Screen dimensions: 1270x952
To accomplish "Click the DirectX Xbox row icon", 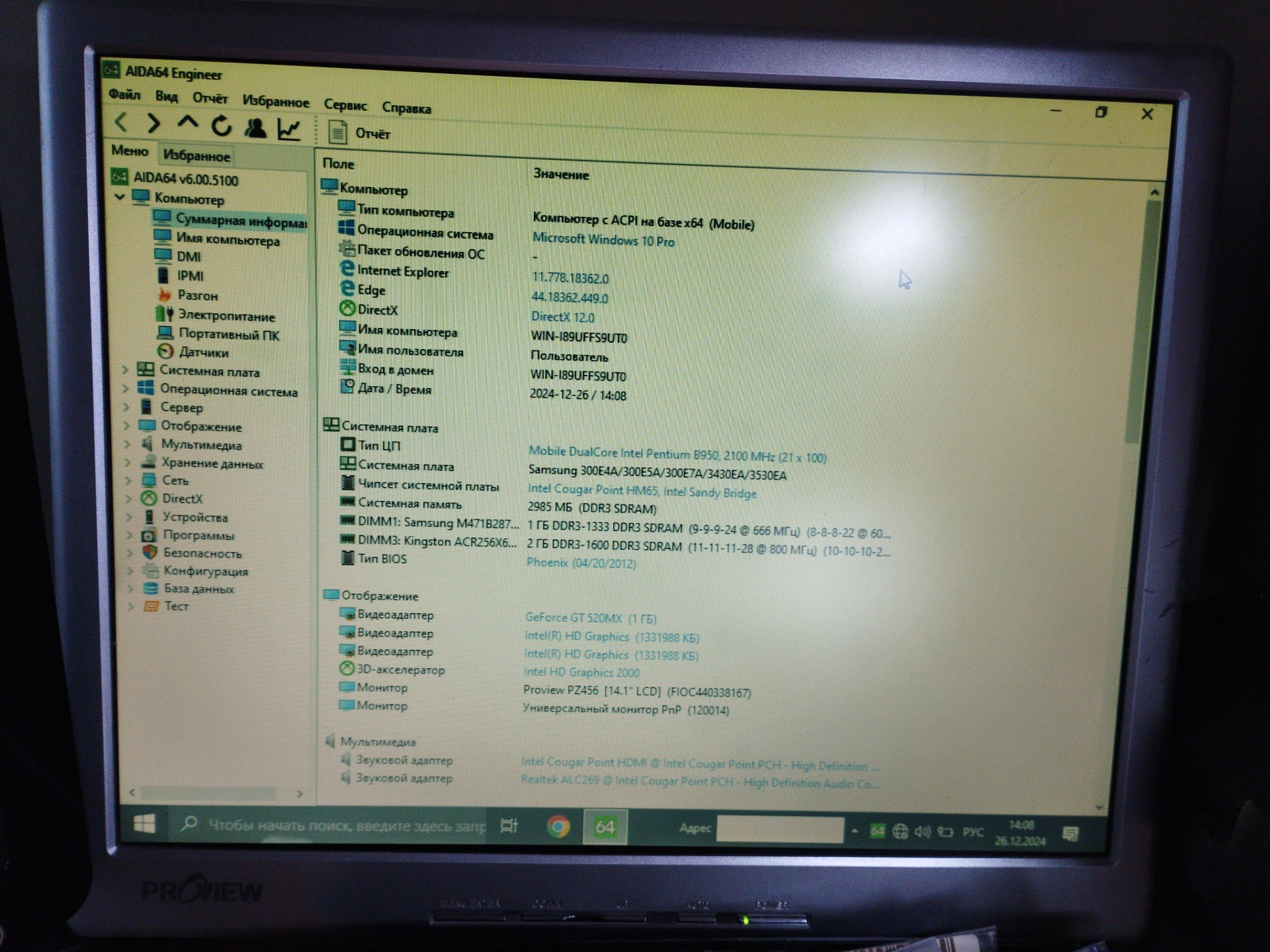I will 347,308.
